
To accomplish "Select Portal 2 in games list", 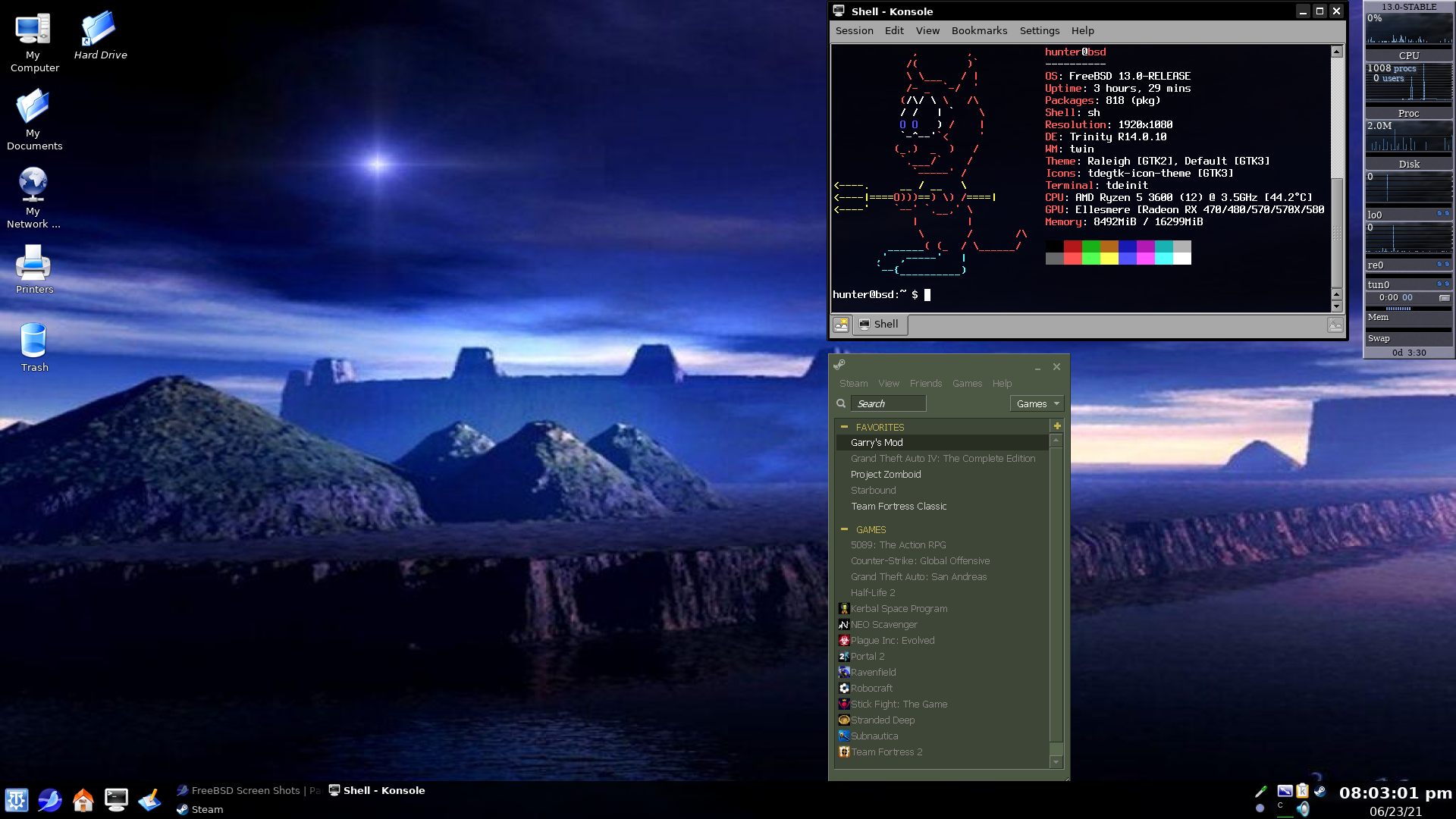I will click(x=942, y=656).
